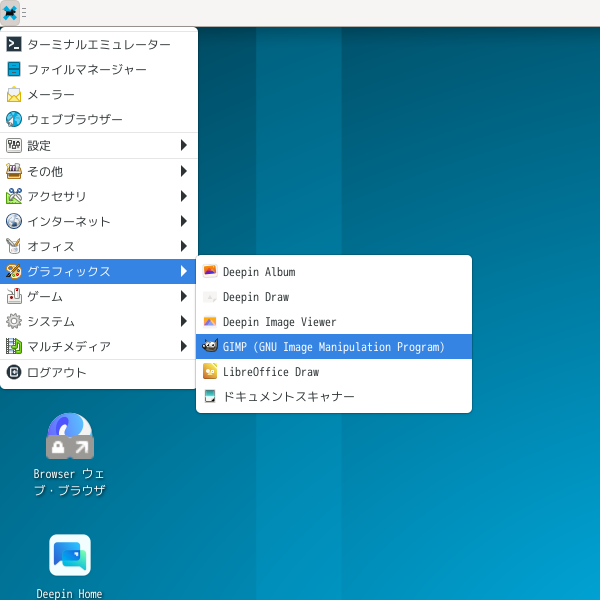Image resolution: width=600 pixels, height=600 pixels.
Task: Expand the アクセサリ submenu arrow
Action: (184, 196)
